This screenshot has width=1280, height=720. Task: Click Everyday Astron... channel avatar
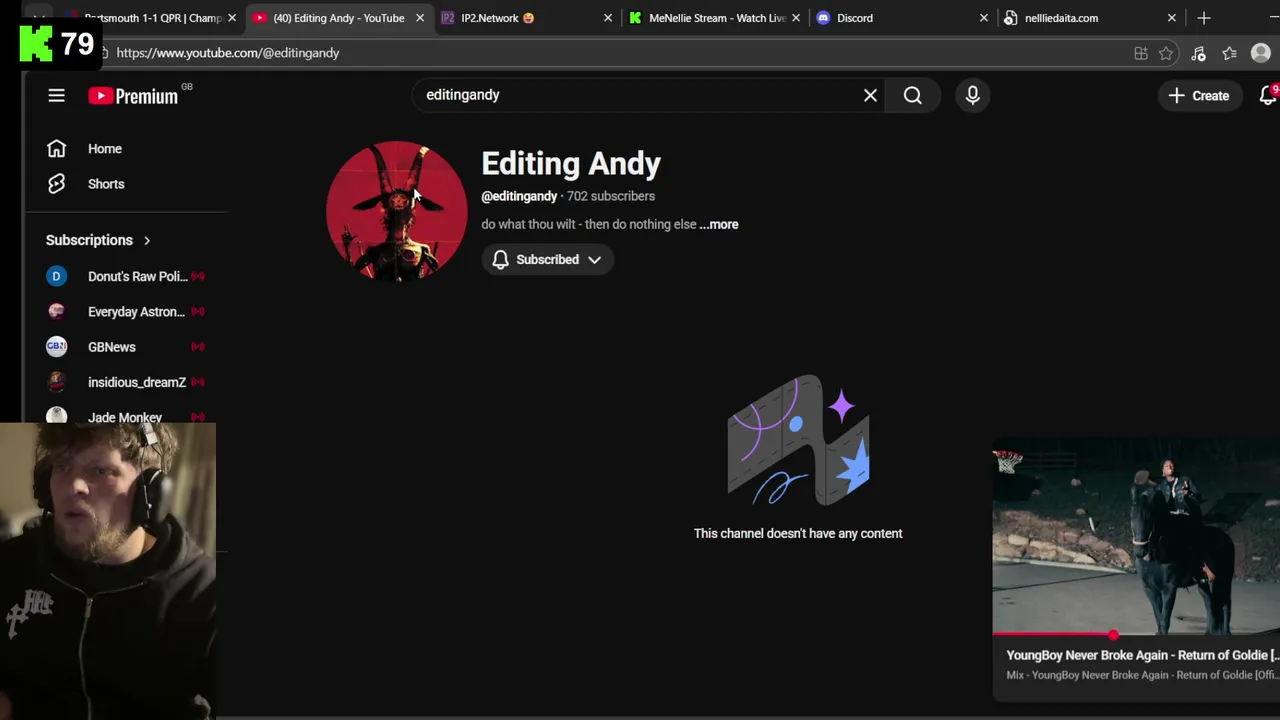tap(56, 312)
